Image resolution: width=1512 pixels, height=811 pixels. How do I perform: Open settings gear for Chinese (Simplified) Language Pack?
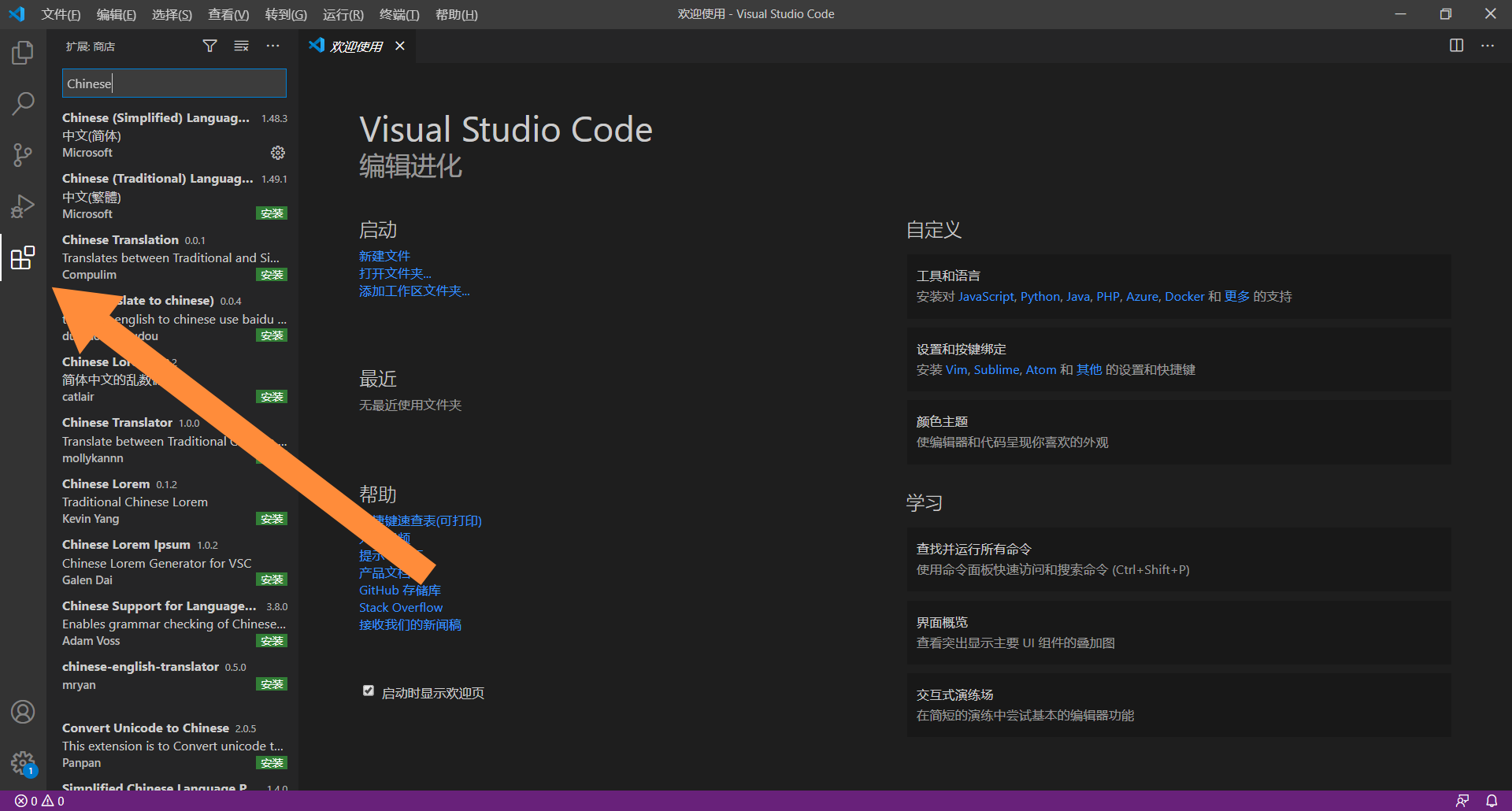[277, 153]
